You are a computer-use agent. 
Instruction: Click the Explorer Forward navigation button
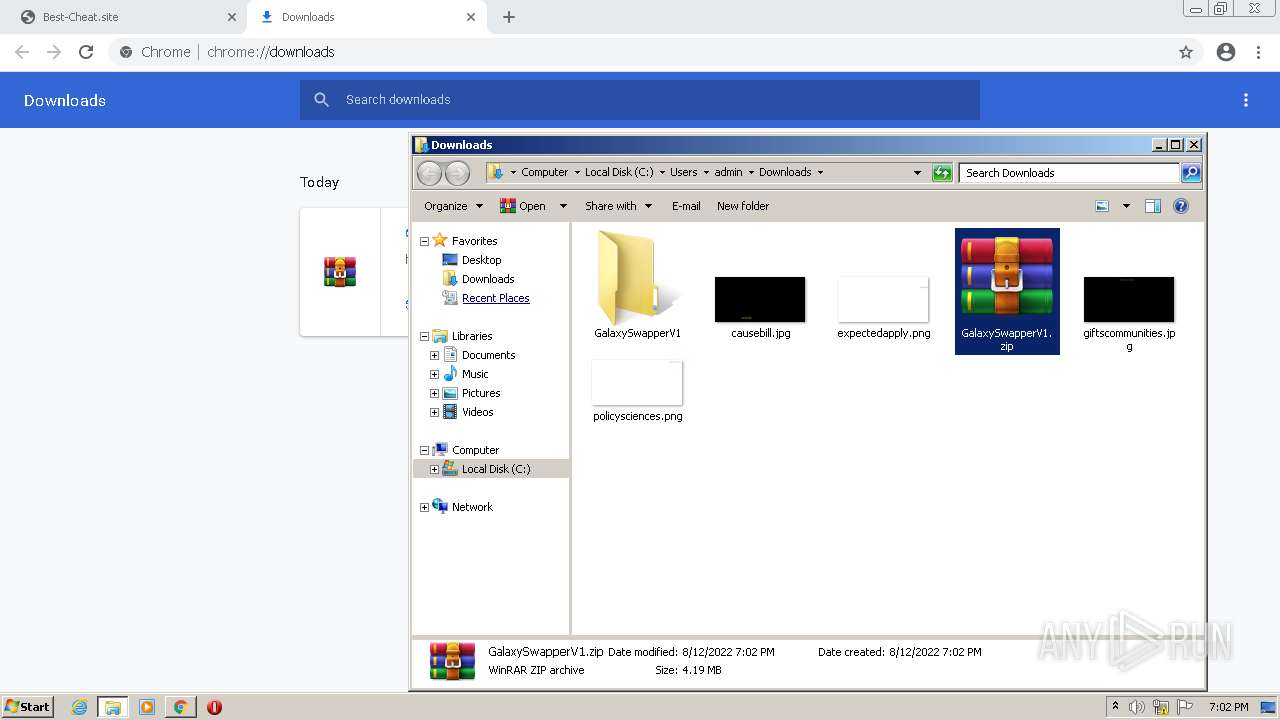[x=457, y=173]
